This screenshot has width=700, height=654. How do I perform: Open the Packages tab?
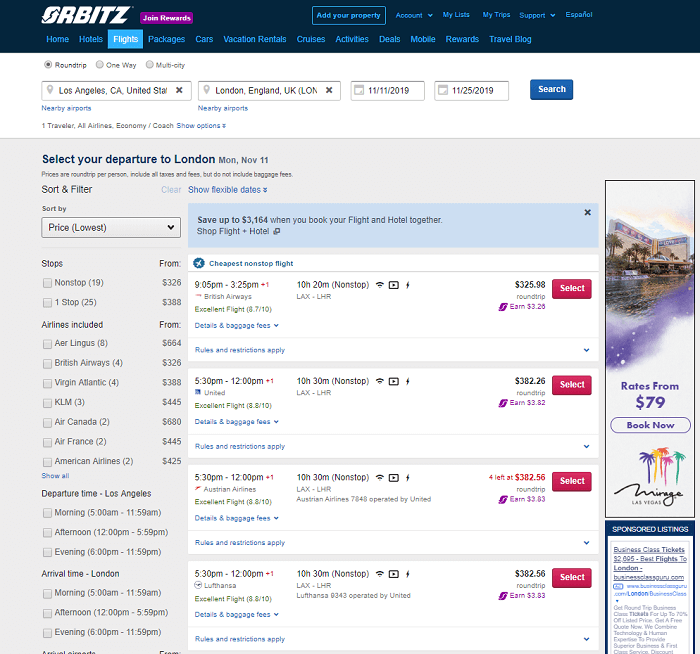point(167,39)
